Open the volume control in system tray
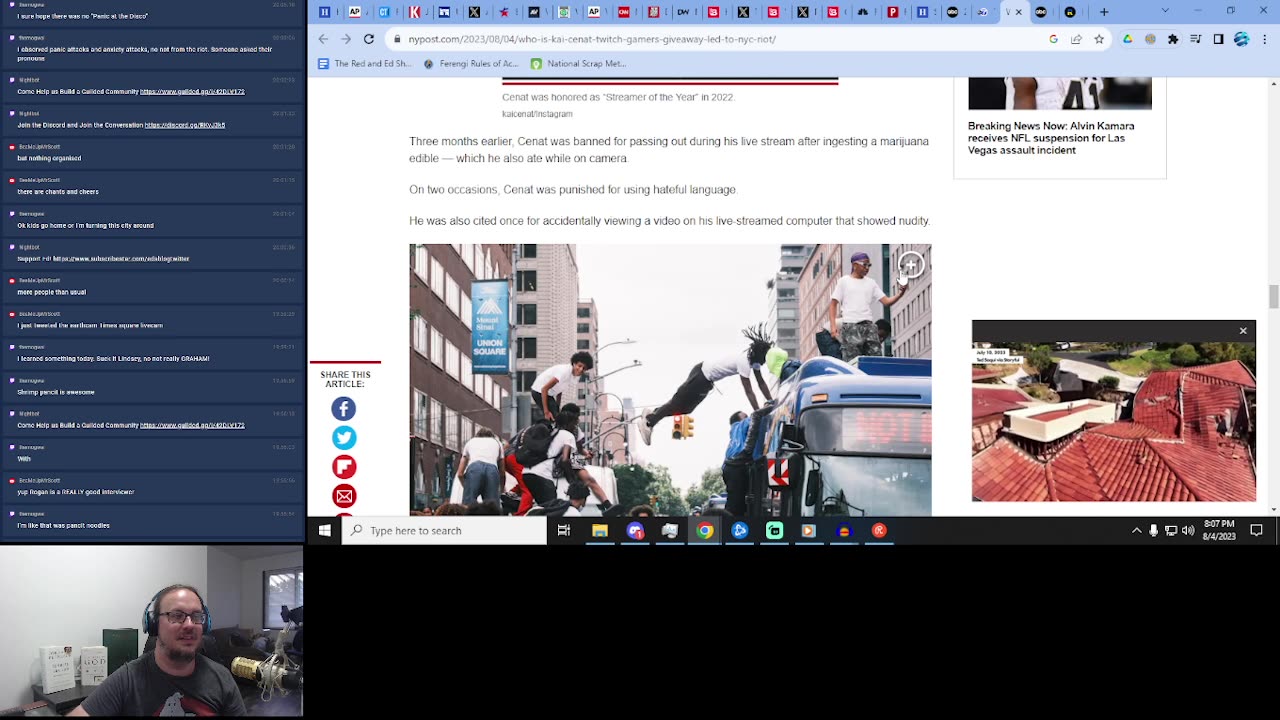1280x720 pixels. pos(1188,531)
